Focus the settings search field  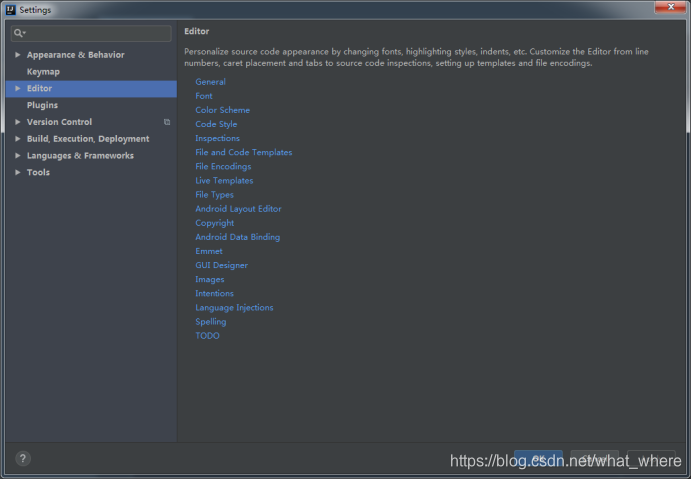pyautogui.click(x=91, y=33)
